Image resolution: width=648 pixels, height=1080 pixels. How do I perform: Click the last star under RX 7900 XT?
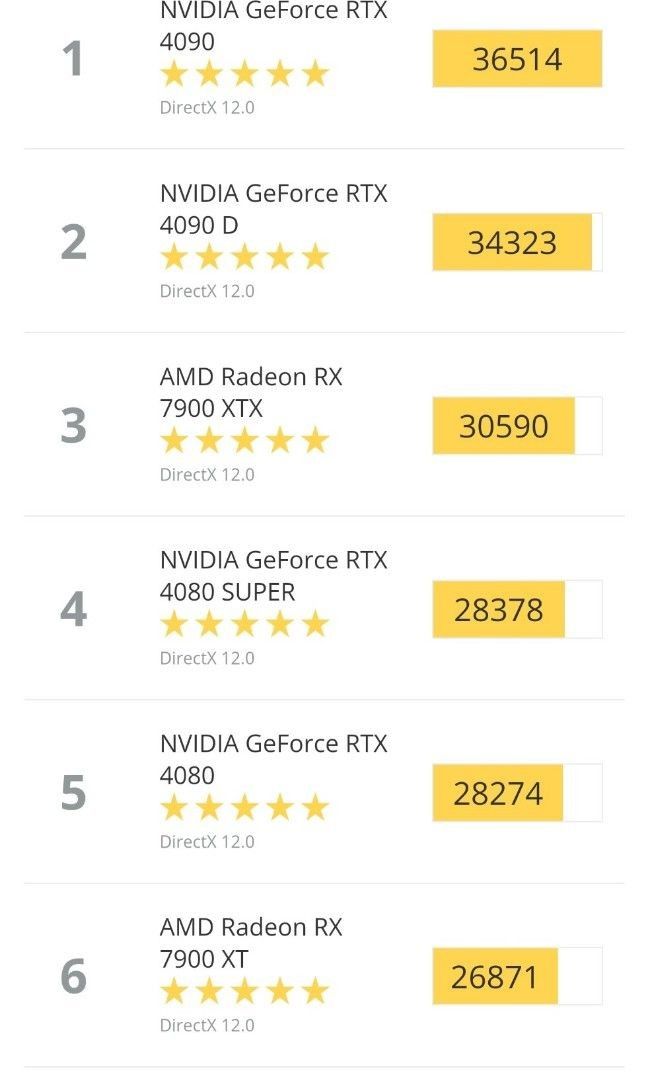(314, 990)
